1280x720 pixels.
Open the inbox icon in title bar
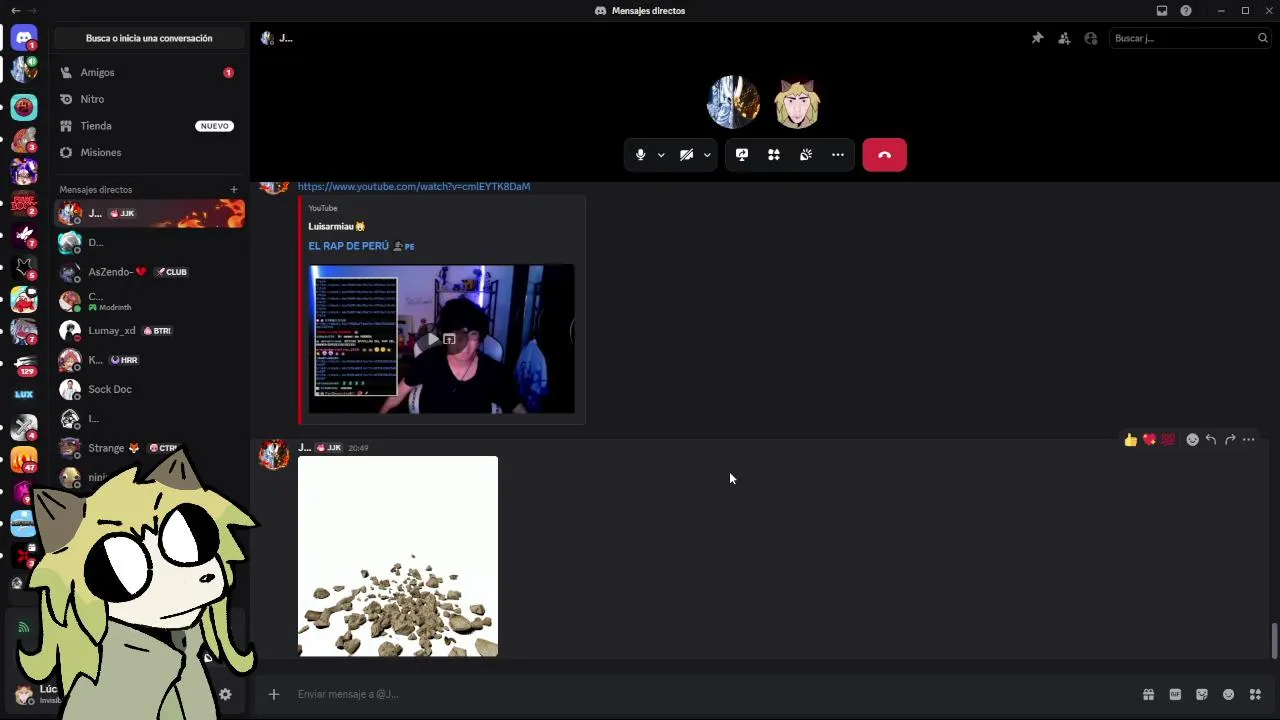pyautogui.click(x=1162, y=10)
